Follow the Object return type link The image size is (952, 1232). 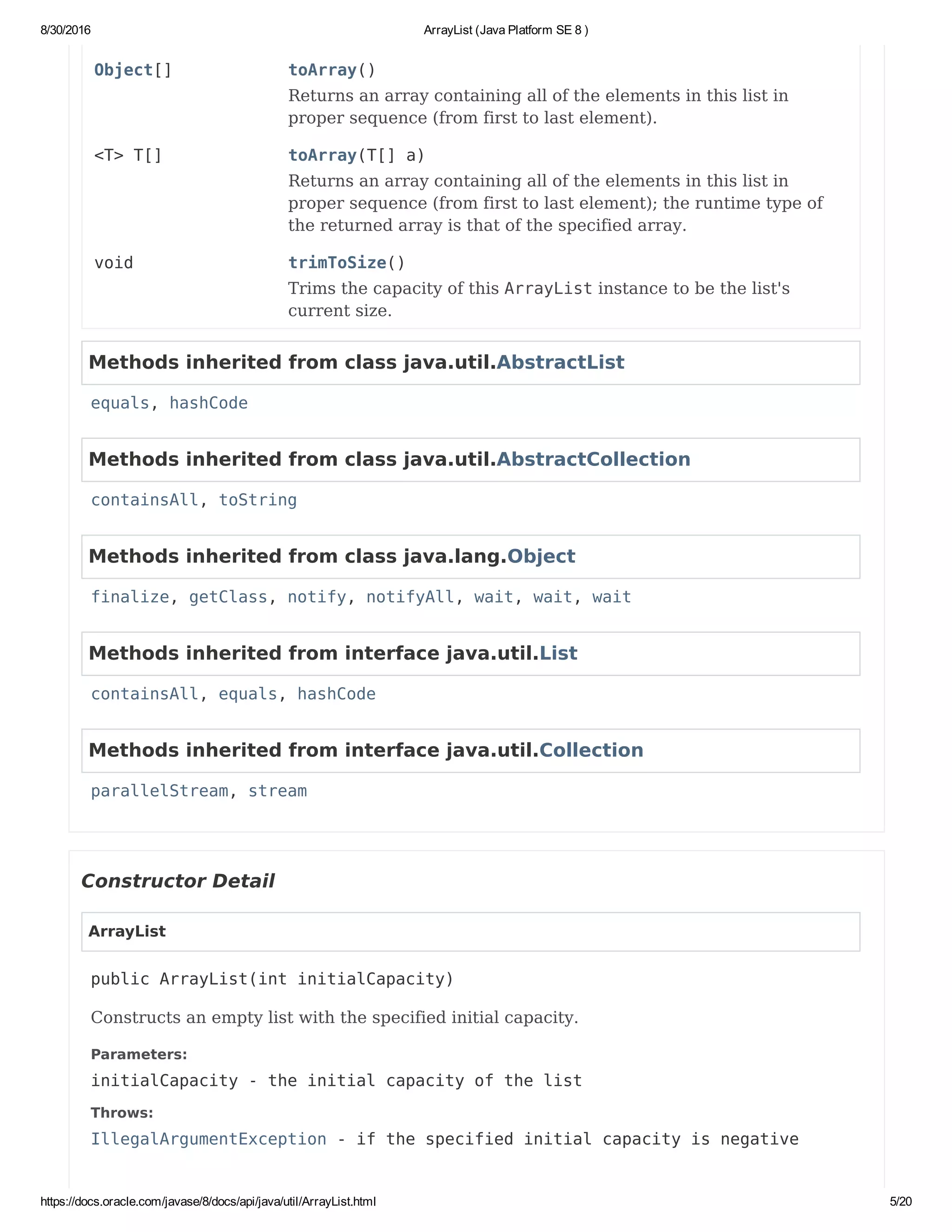coord(124,70)
